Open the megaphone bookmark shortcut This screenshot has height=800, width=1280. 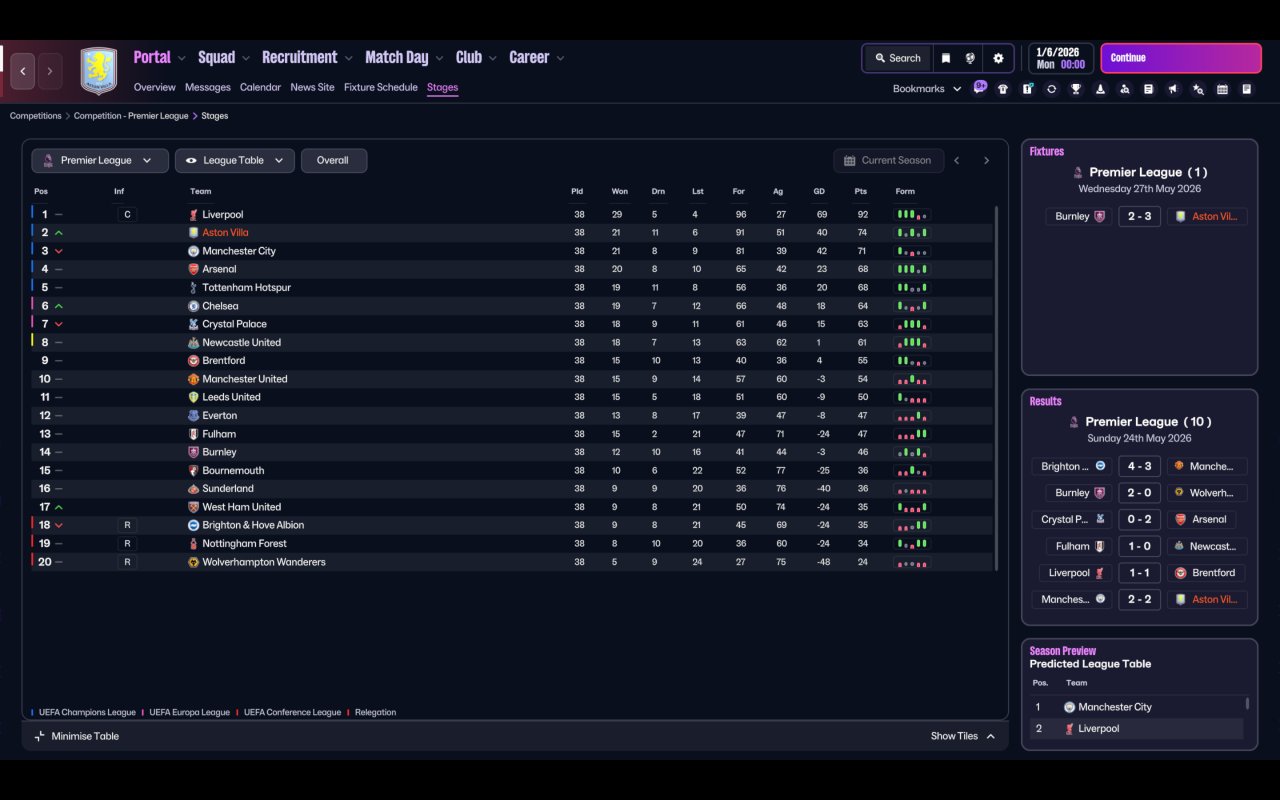pyautogui.click(x=1173, y=89)
